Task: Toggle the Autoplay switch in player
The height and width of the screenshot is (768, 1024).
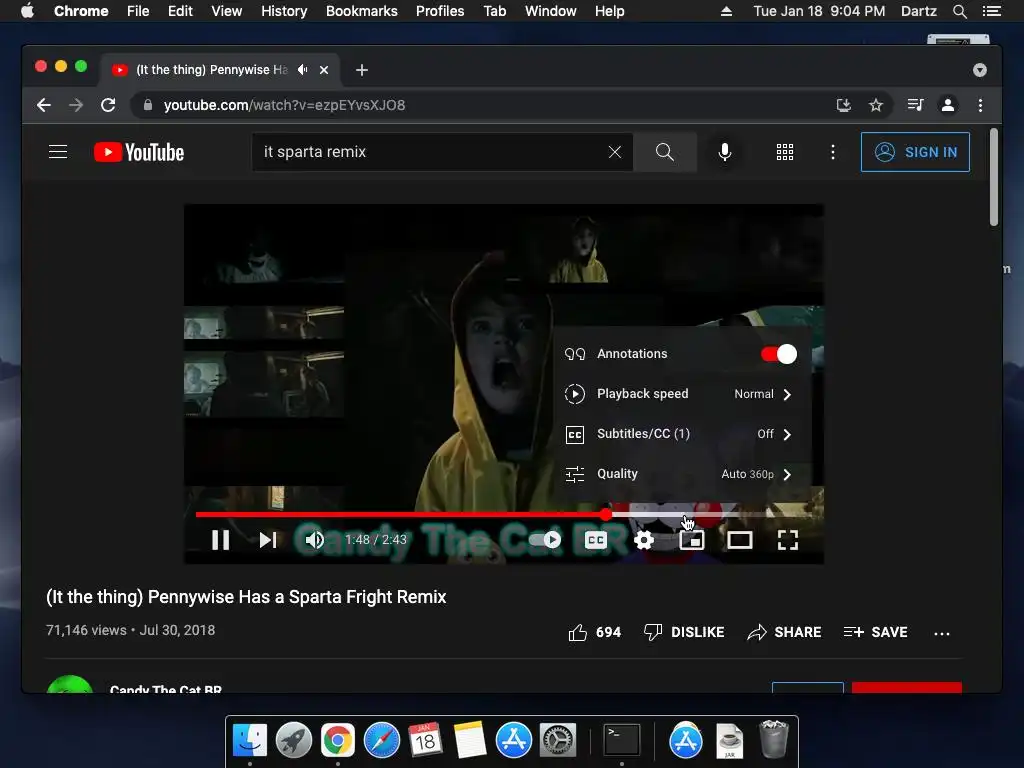Action: (545, 540)
